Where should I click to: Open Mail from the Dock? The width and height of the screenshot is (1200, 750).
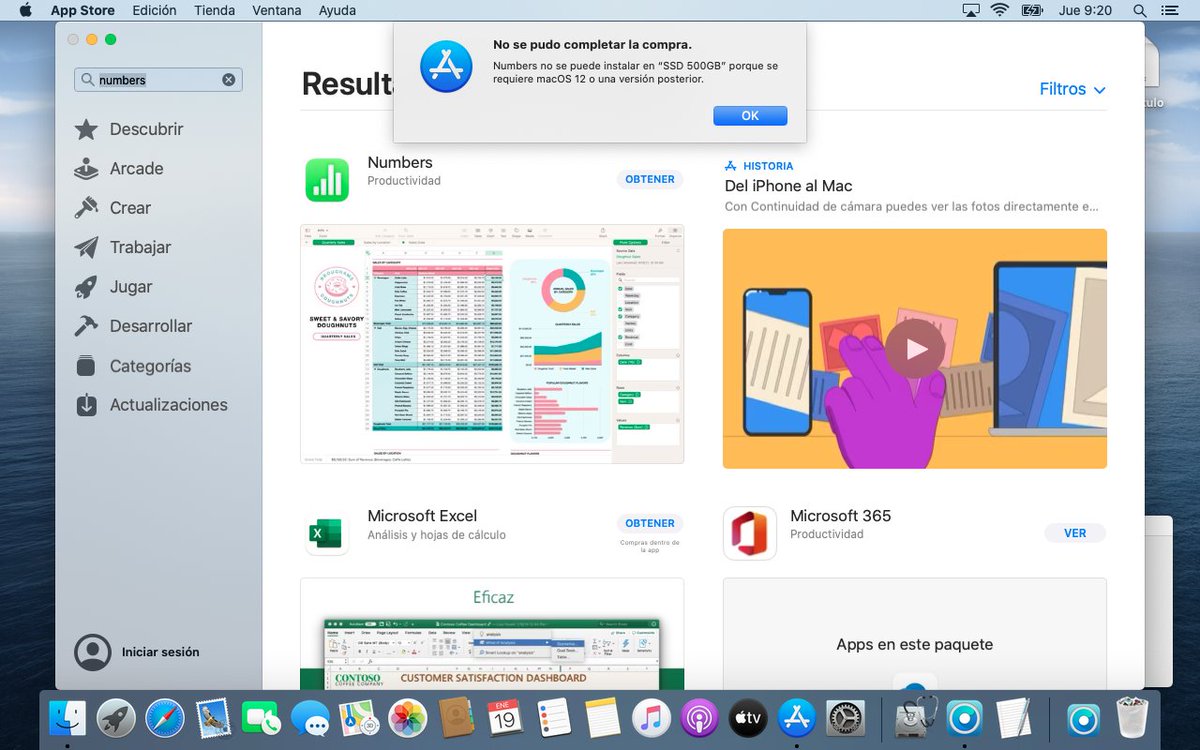214,717
